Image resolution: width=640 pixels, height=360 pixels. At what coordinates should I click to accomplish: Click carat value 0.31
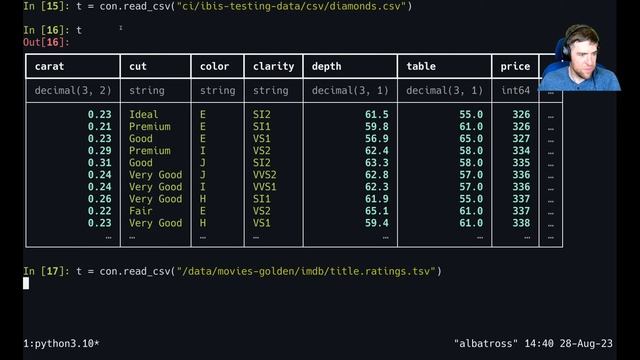(x=100, y=162)
